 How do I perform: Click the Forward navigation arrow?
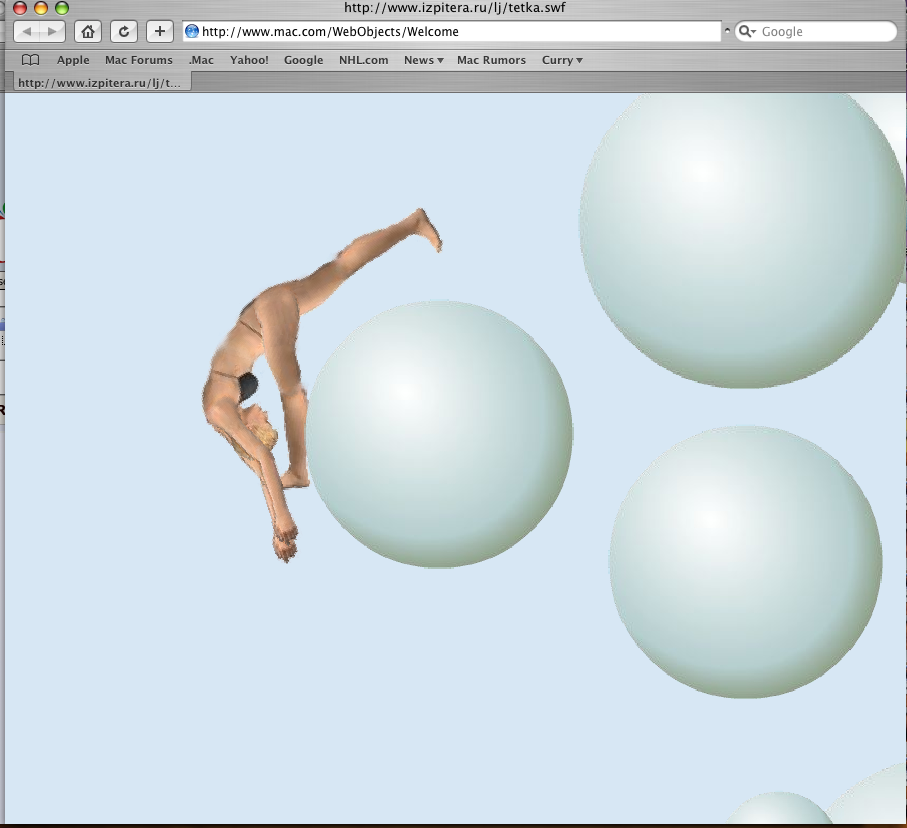click(52, 32)
